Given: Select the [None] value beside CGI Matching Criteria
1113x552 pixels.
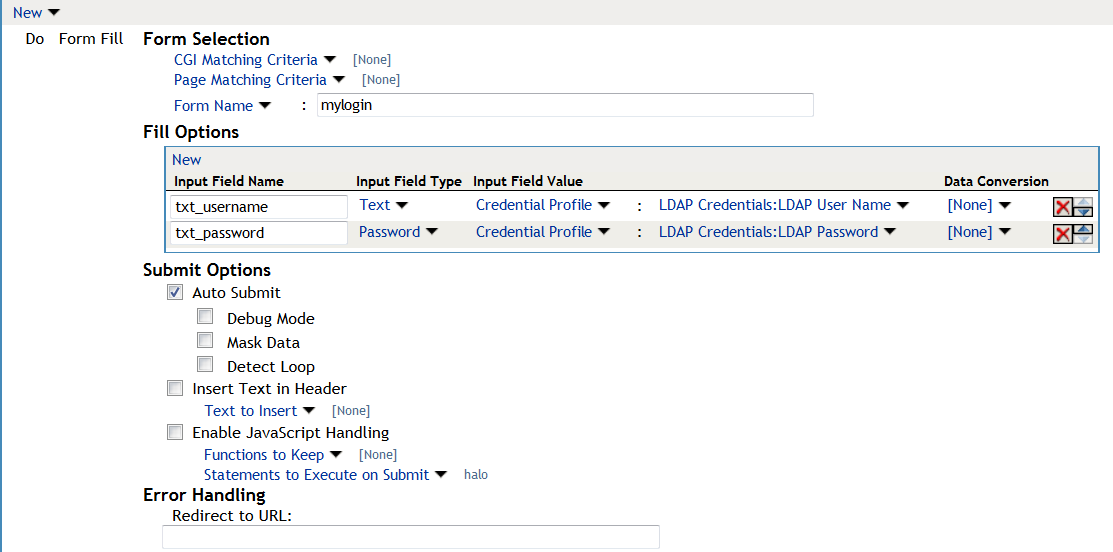Looking at the screenshot, I should point(372,60).
